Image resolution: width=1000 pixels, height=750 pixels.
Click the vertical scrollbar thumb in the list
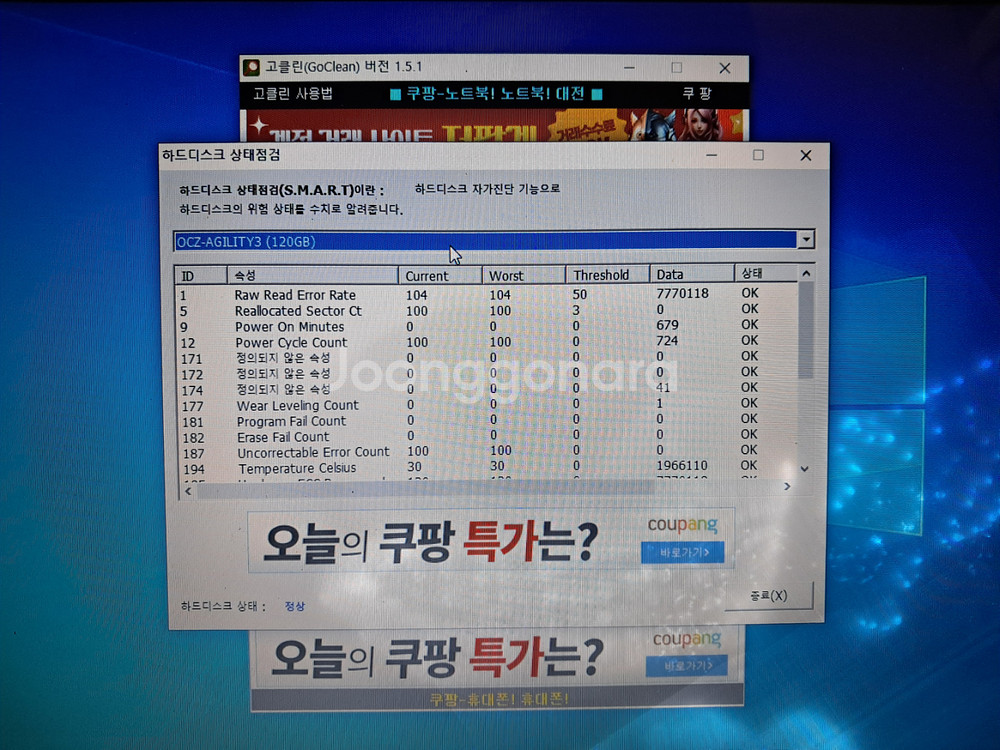pos(806,330)
